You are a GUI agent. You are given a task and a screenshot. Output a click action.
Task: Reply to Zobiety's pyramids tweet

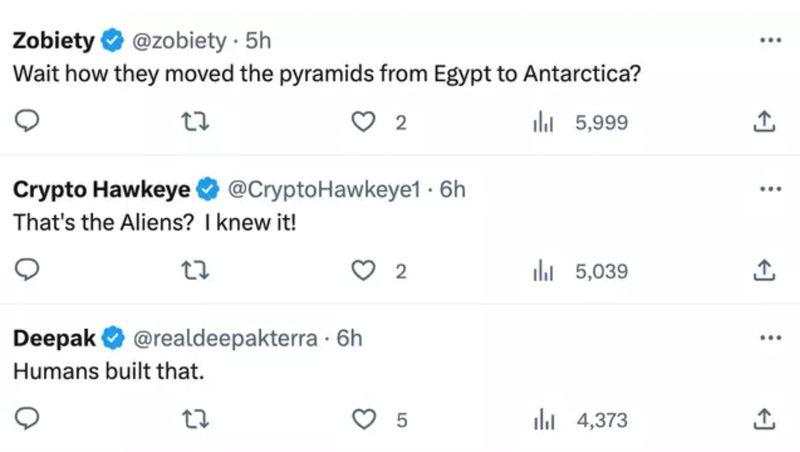point(27,122)
